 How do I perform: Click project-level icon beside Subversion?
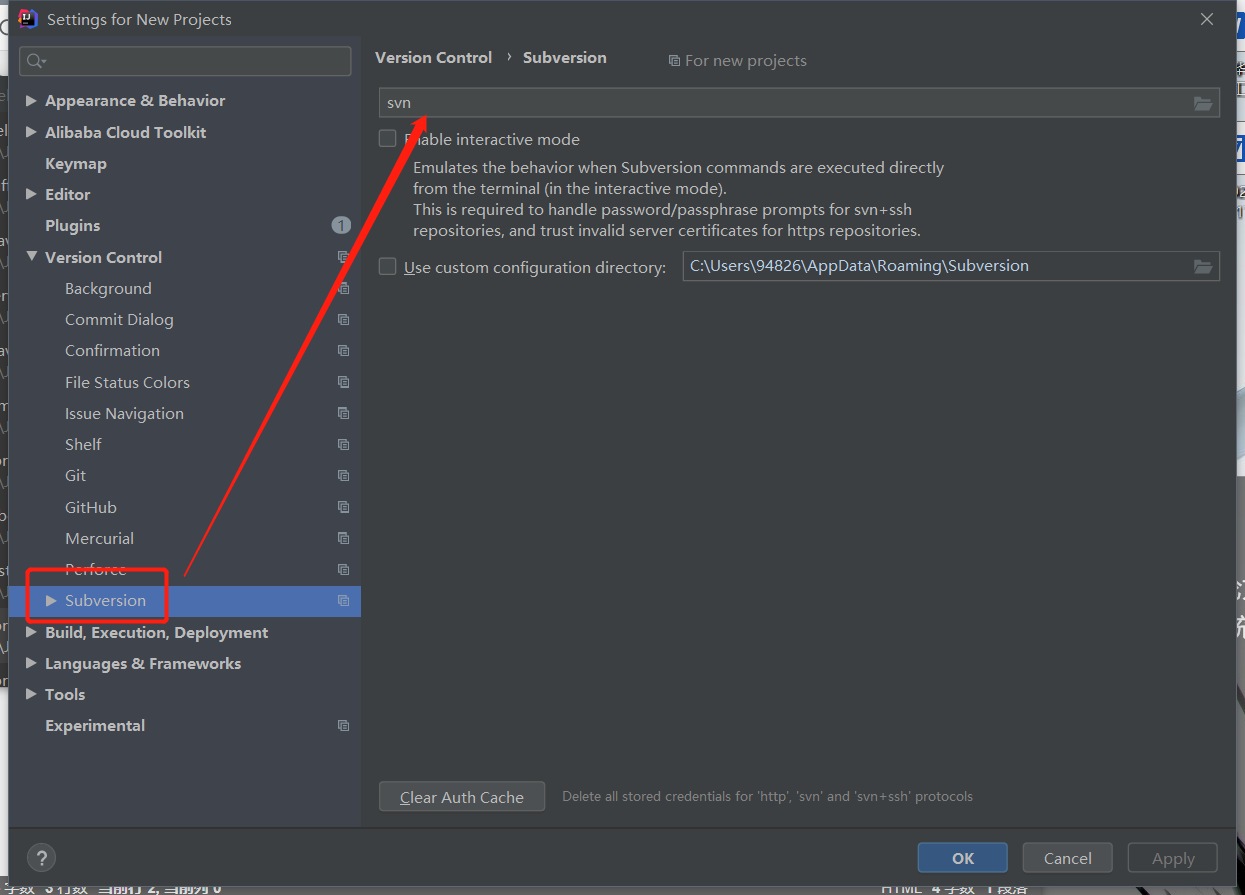(x=343, y=600)
